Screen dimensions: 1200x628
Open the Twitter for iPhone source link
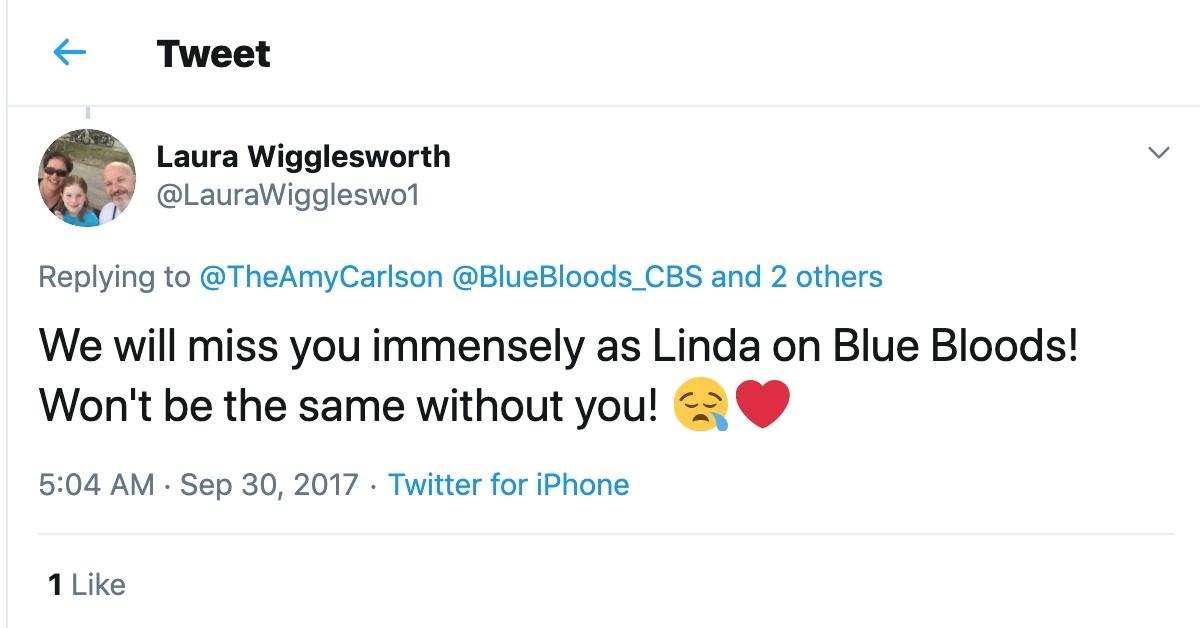point(508,485)
